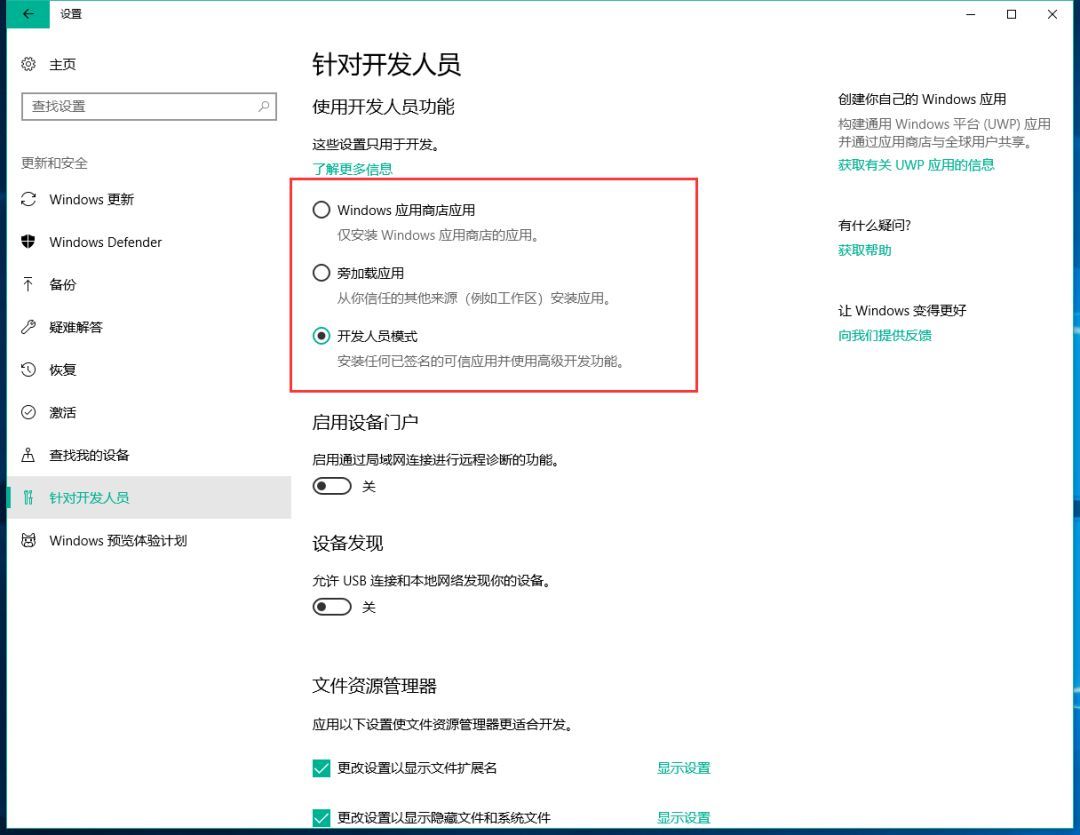This screenshot has width=1080, height=835.
Task: Click the 主页 gear icon
Action: pyautogui.click(x=30, y=64)
